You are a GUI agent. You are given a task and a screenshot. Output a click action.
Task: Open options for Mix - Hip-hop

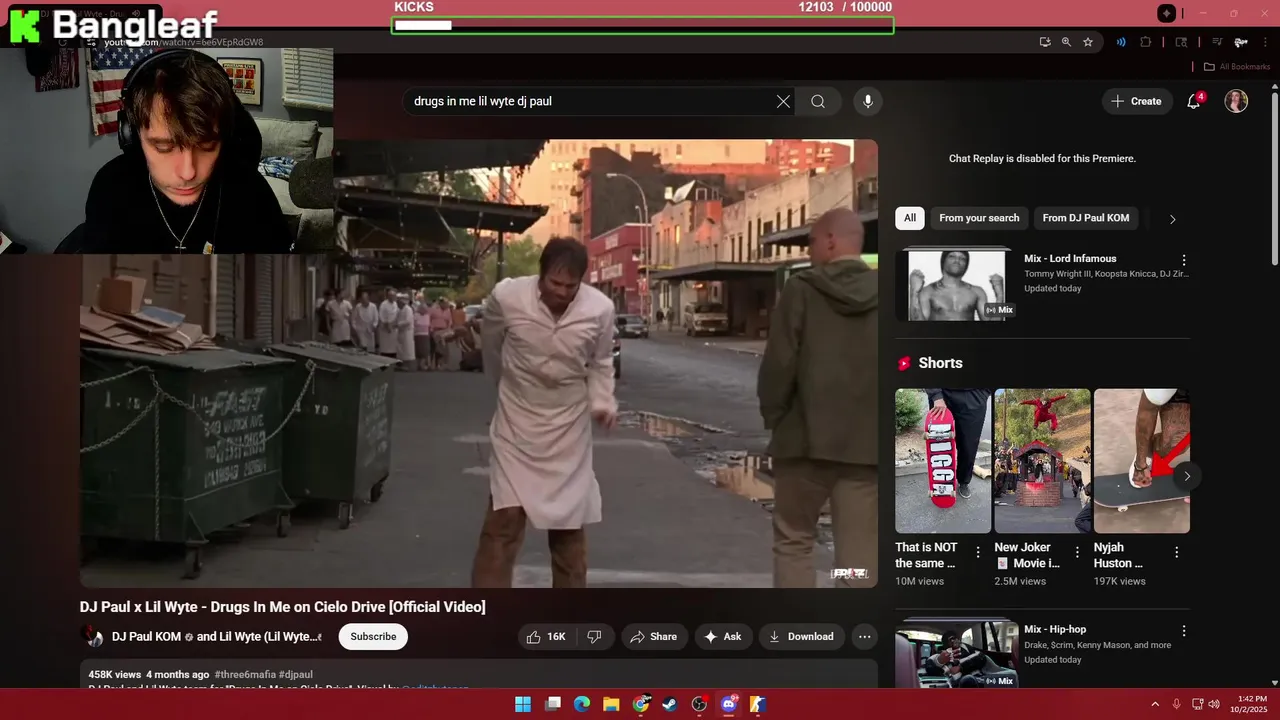tap(1184, 631)
